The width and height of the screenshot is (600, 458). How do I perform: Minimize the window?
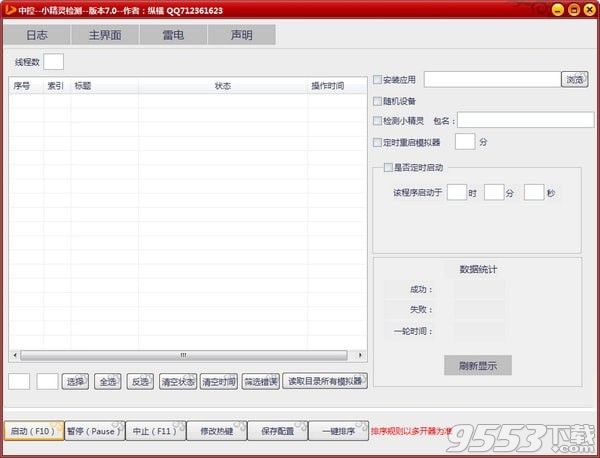tap(558, 10)
